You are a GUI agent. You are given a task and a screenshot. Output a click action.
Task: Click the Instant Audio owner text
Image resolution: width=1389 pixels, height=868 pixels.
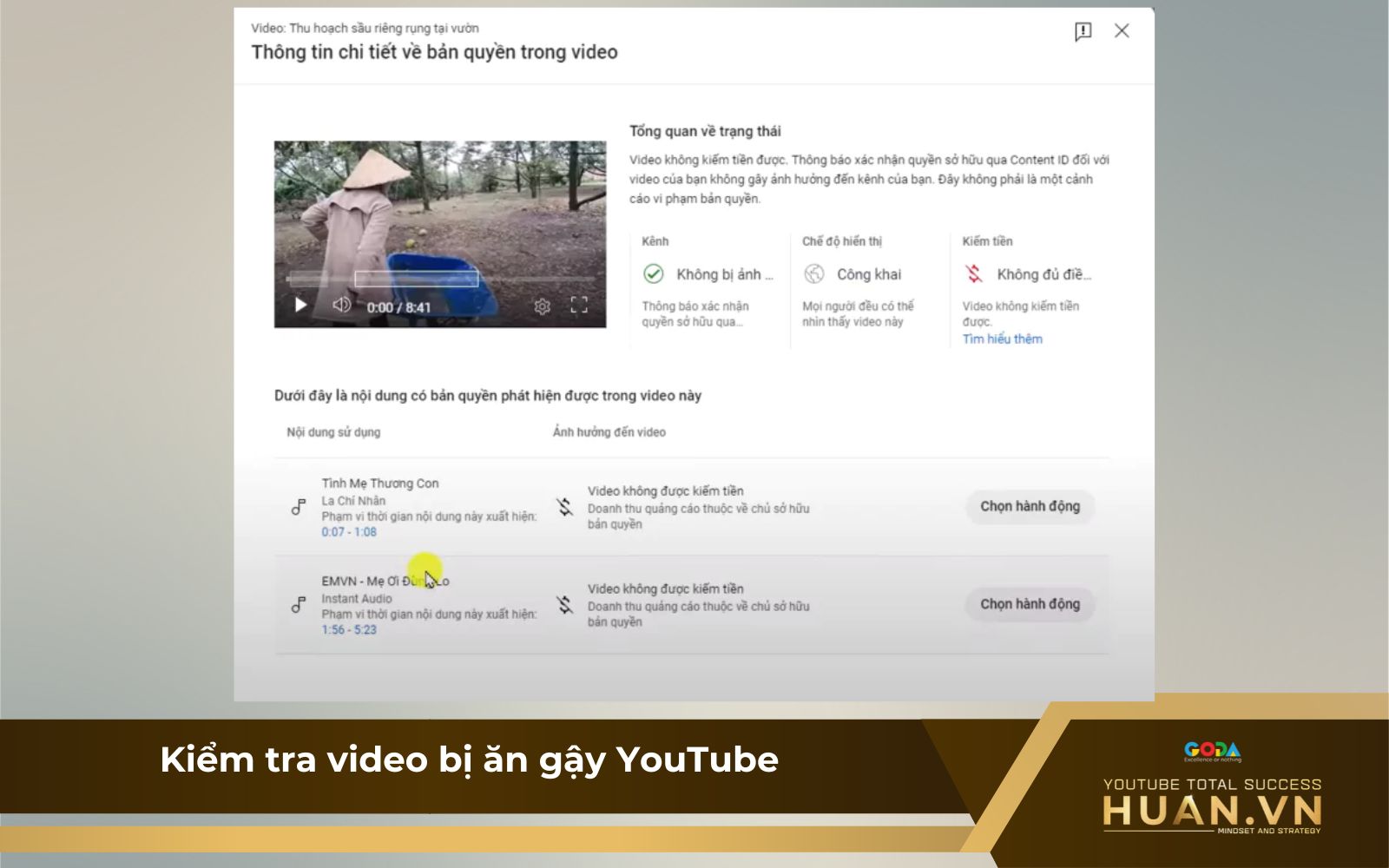[357, 599]
